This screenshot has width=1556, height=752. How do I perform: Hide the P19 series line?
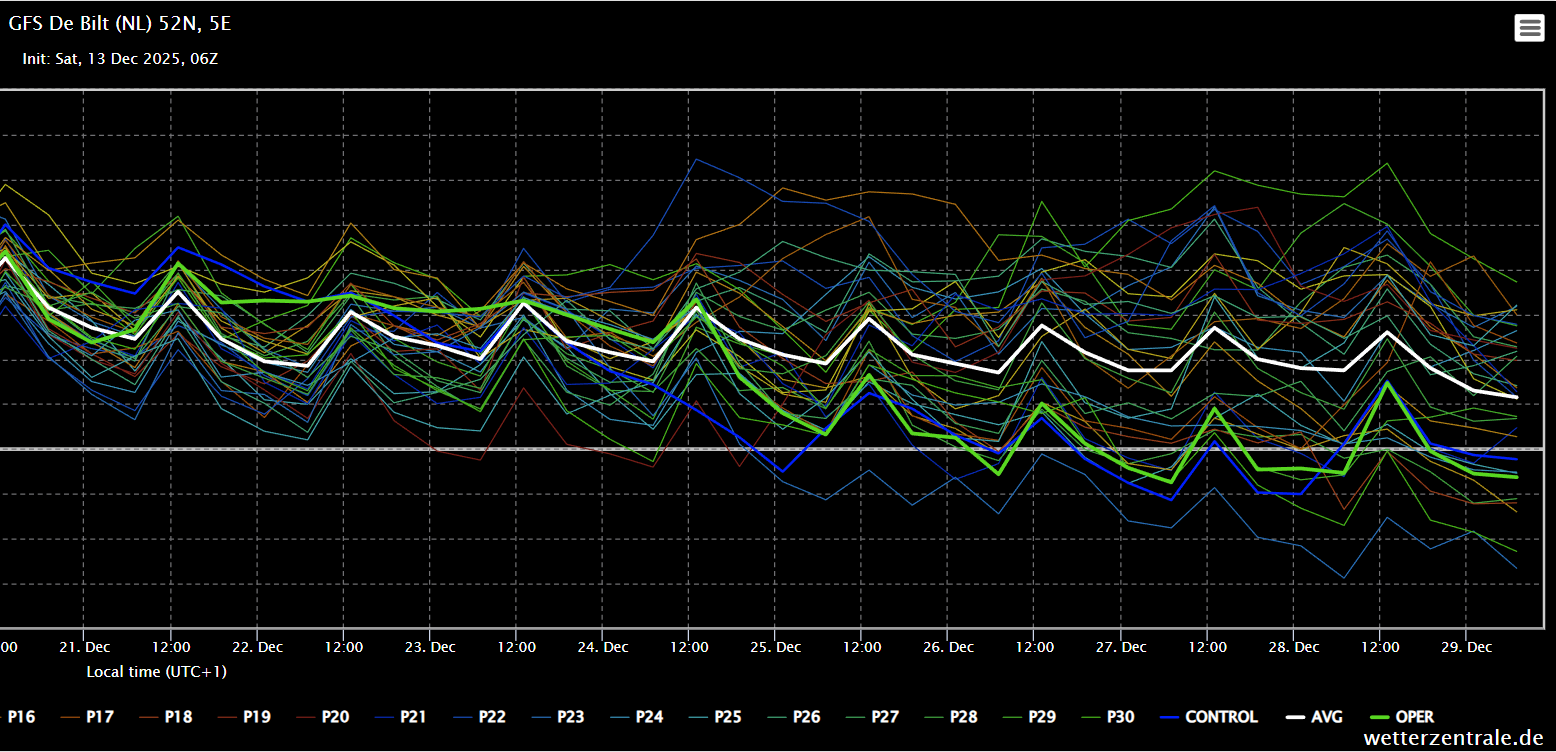(243, 717)
